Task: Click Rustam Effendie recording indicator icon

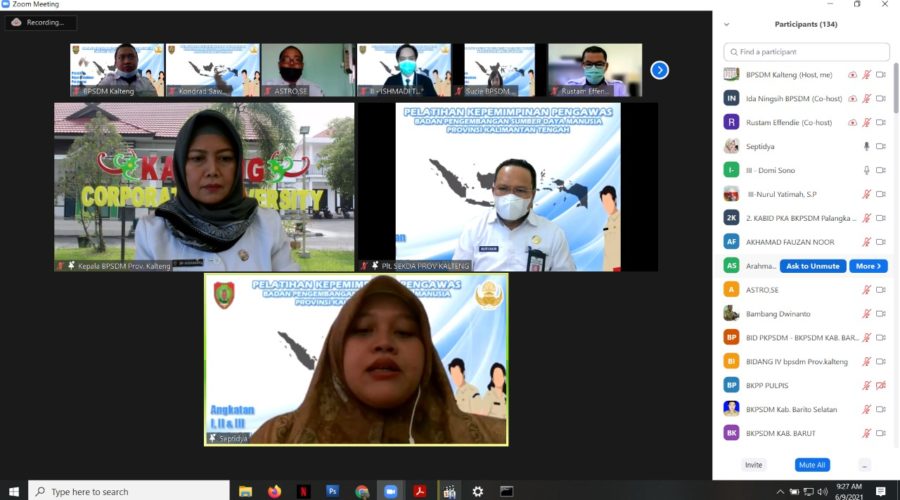Action: pos(852,122)
